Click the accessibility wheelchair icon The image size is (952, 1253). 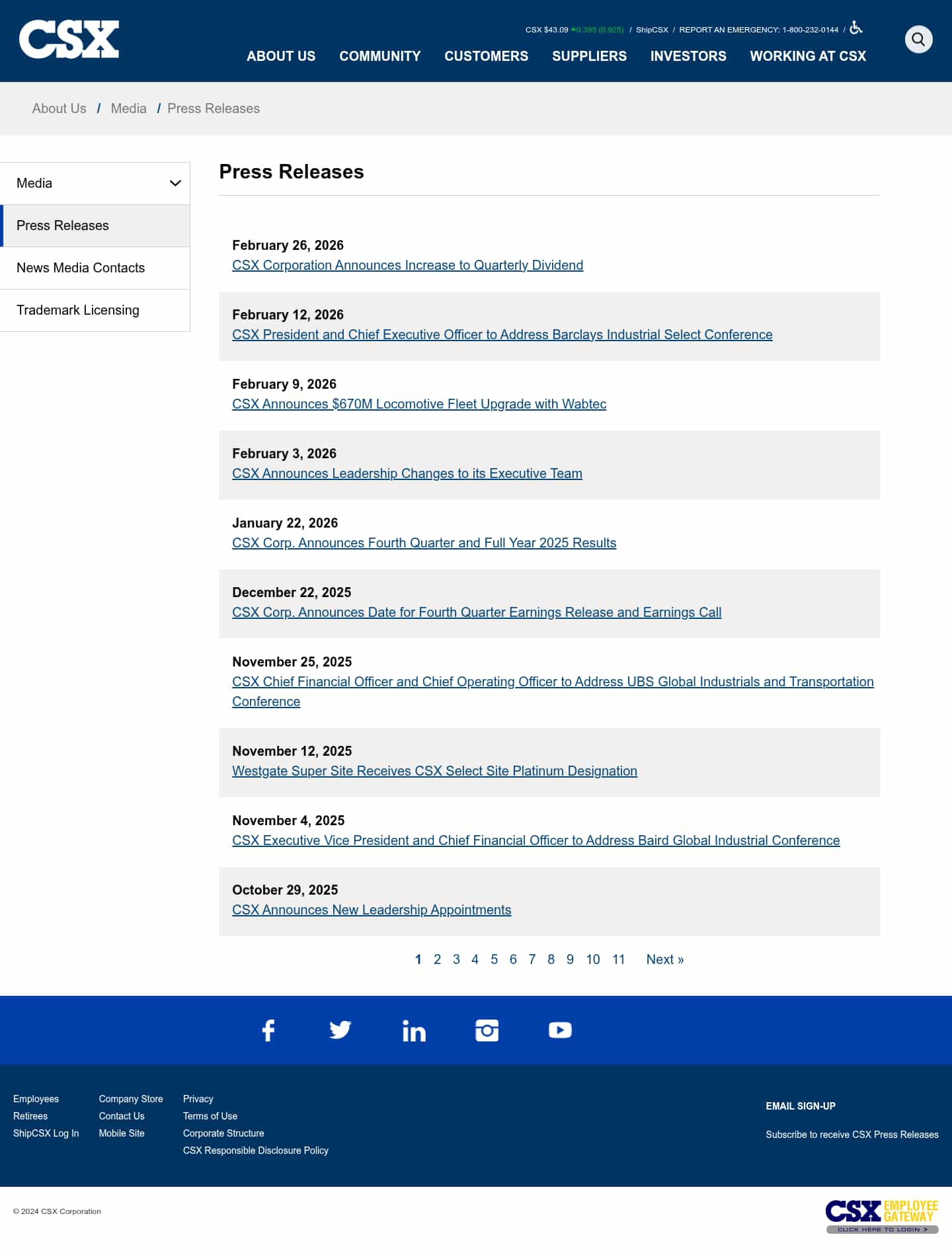click(x=856, y=28)
